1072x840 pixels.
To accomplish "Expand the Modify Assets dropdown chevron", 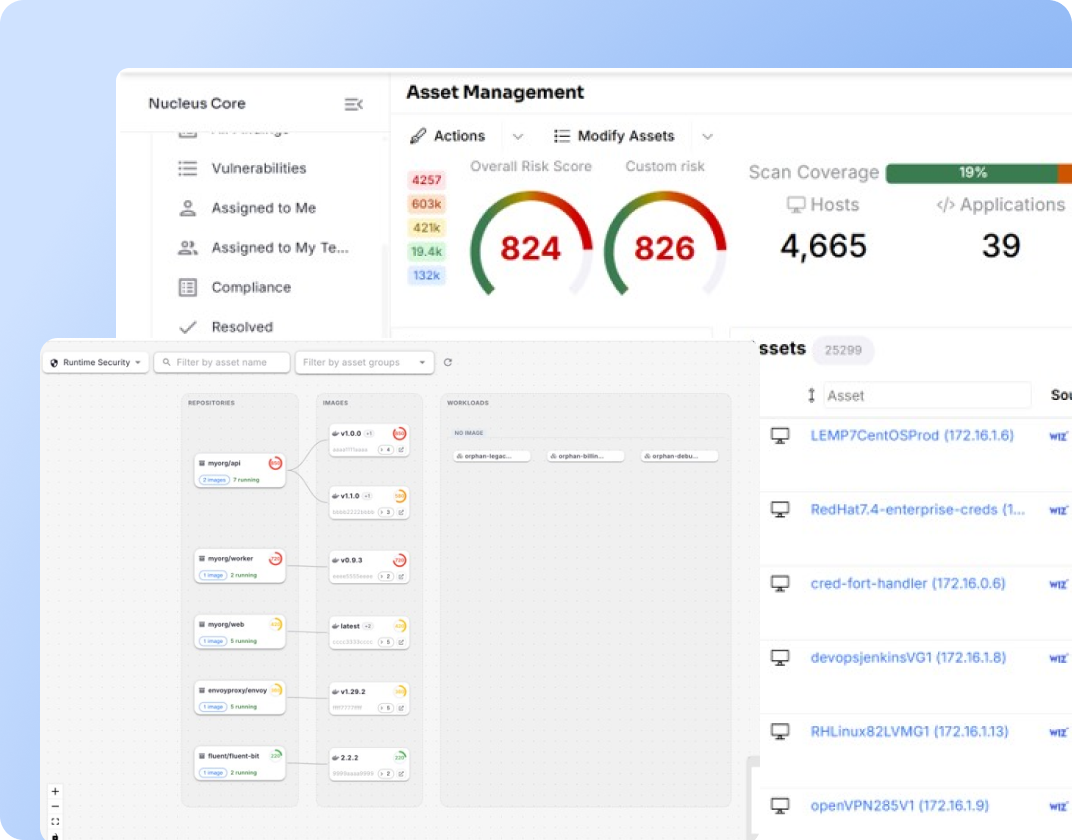I will [707, 137].
